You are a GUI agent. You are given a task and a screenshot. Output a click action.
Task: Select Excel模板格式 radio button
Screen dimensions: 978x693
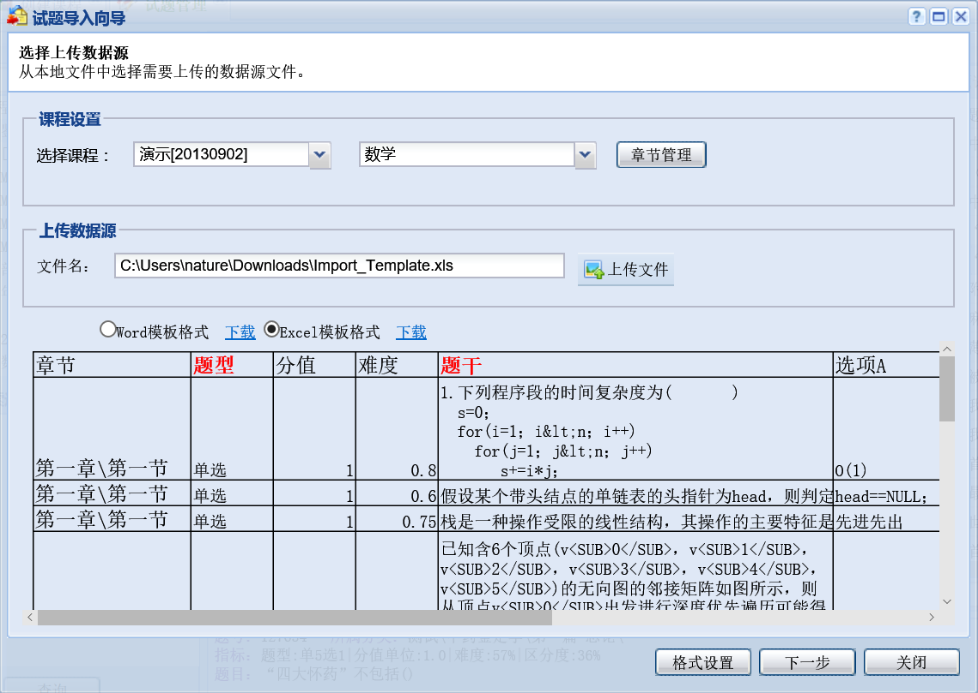point(271,329)
